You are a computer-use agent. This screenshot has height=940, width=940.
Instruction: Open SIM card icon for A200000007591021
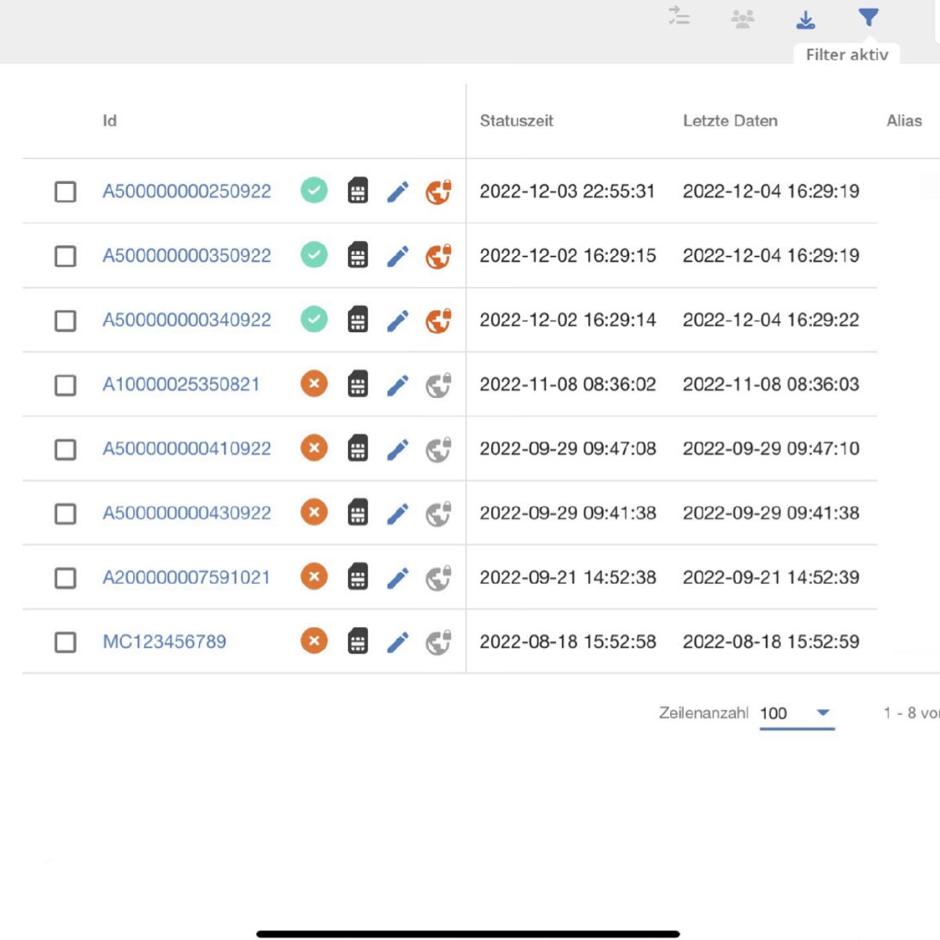pos(358,577)
